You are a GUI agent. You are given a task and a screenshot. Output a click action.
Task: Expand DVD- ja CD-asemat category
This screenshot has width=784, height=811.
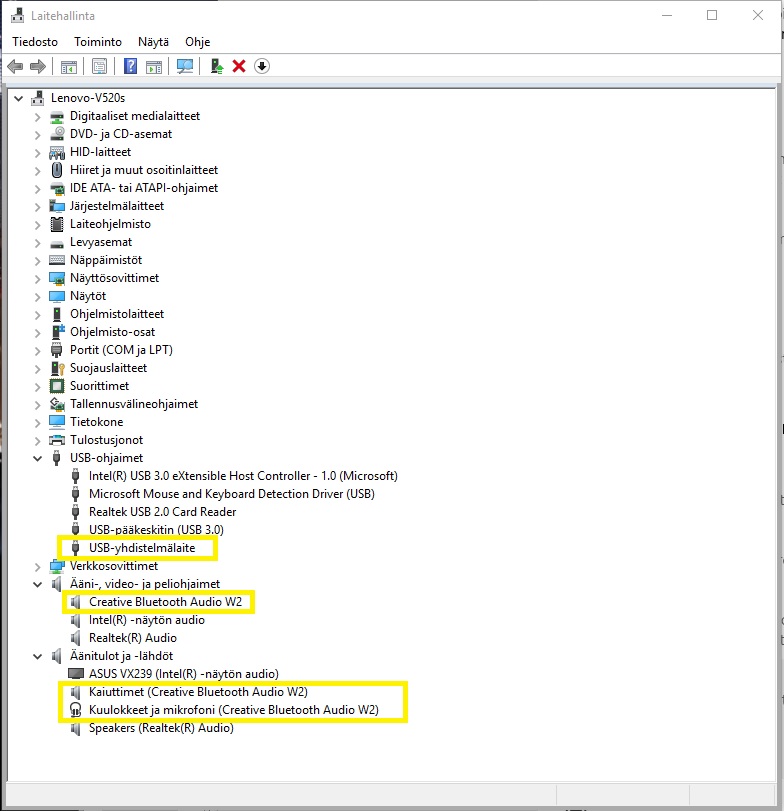click(37, 135)
